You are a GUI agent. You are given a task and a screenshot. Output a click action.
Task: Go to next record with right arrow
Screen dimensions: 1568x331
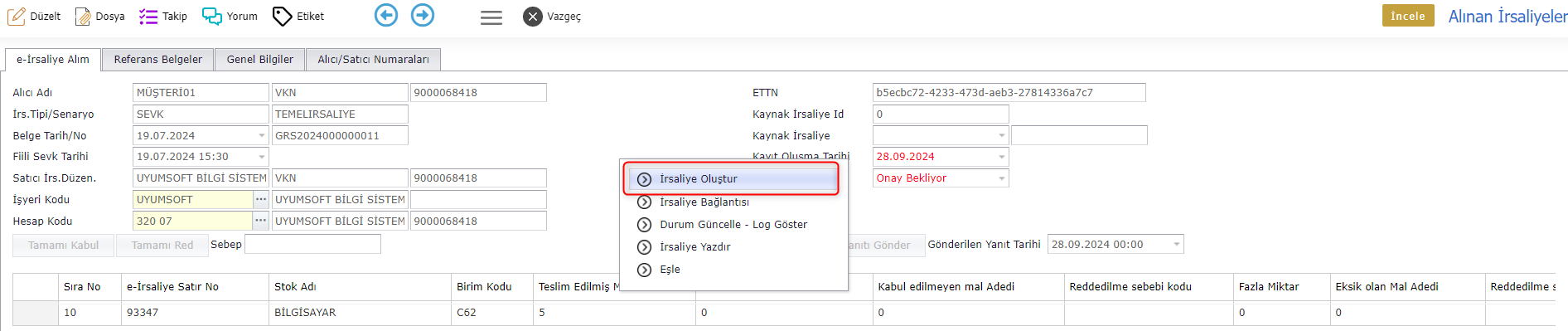tap(423, 15)
